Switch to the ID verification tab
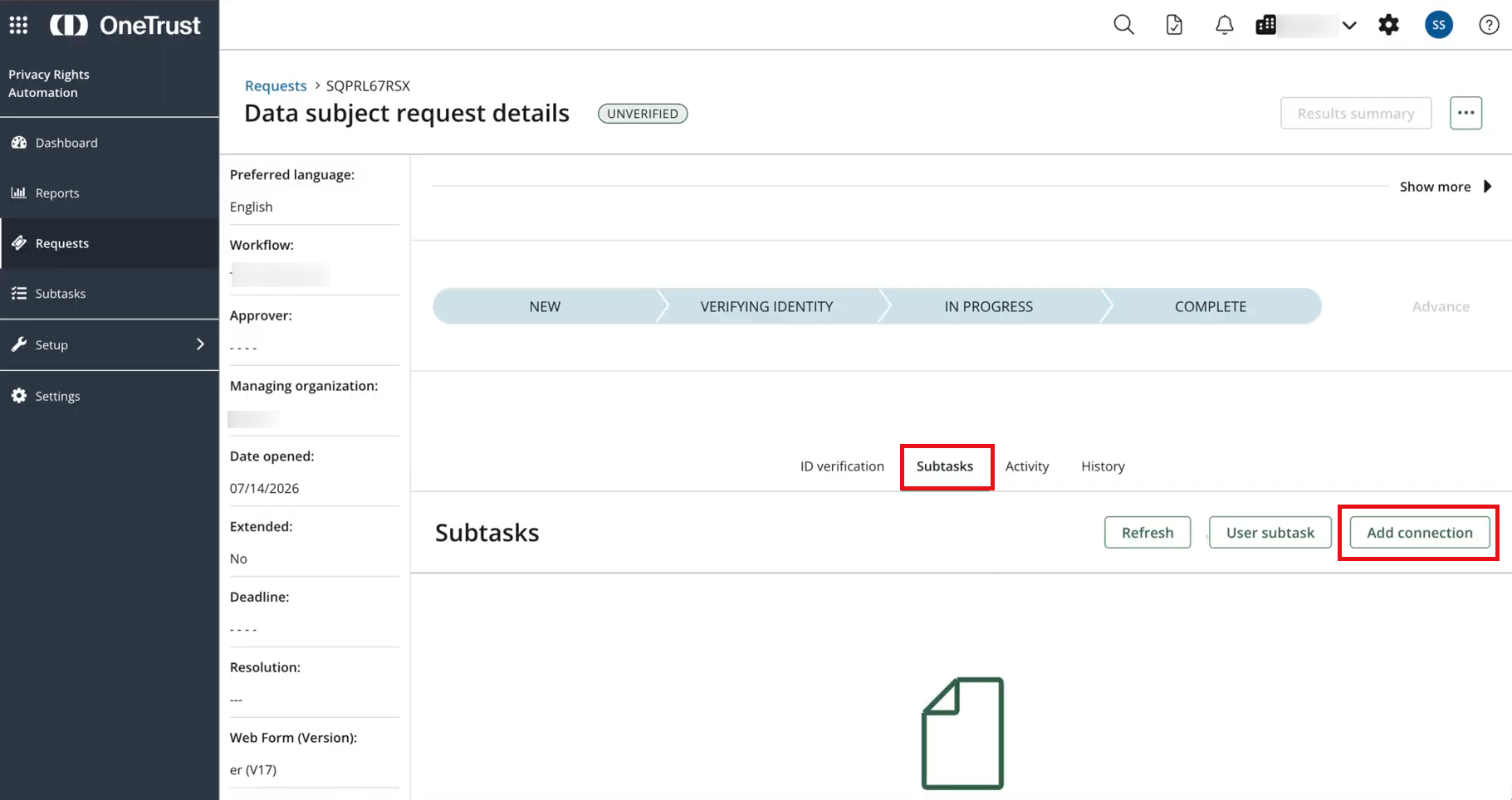The image size is (1512, 800). pos(842,466)
